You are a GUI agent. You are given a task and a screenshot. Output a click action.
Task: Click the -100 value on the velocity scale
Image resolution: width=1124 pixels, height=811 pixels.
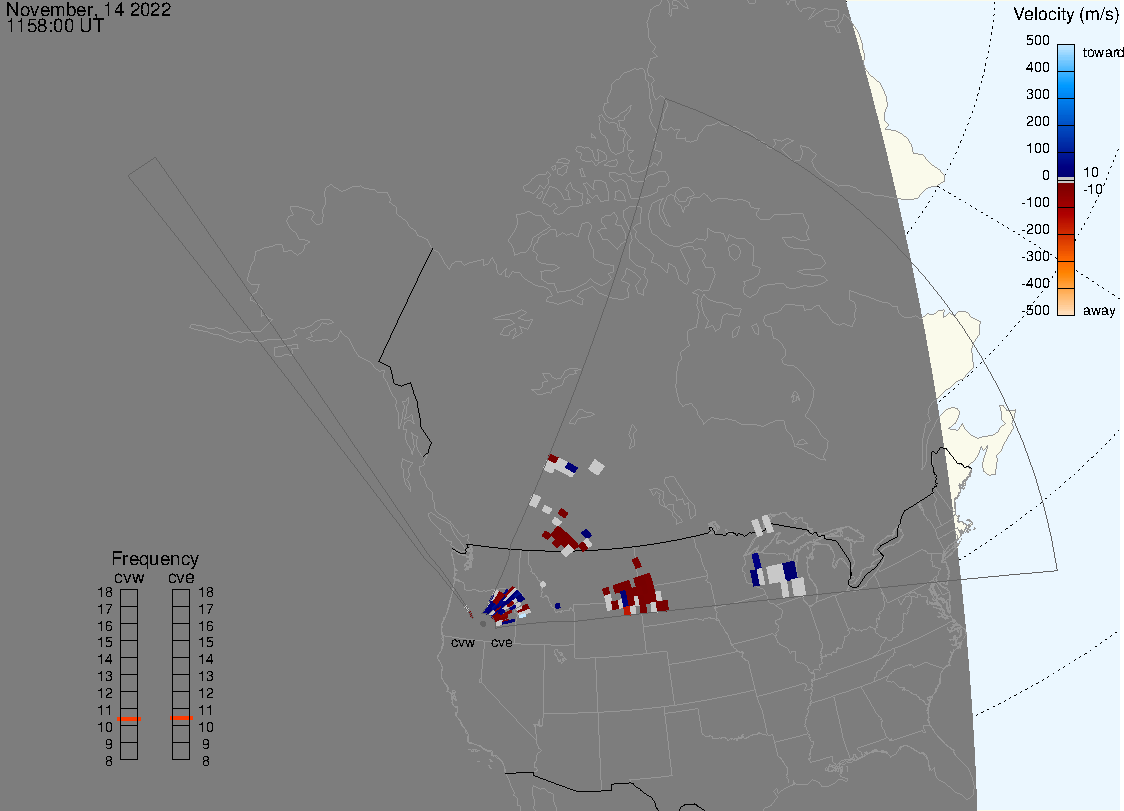1035,202
